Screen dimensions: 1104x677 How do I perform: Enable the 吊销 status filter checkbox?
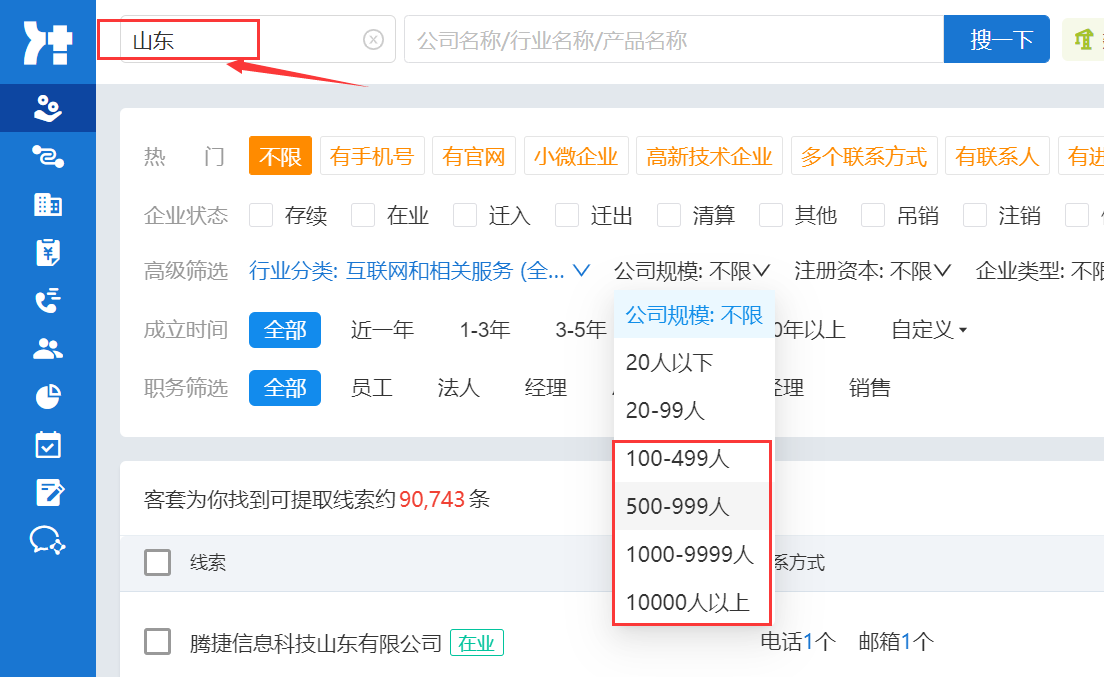point(873,215)
